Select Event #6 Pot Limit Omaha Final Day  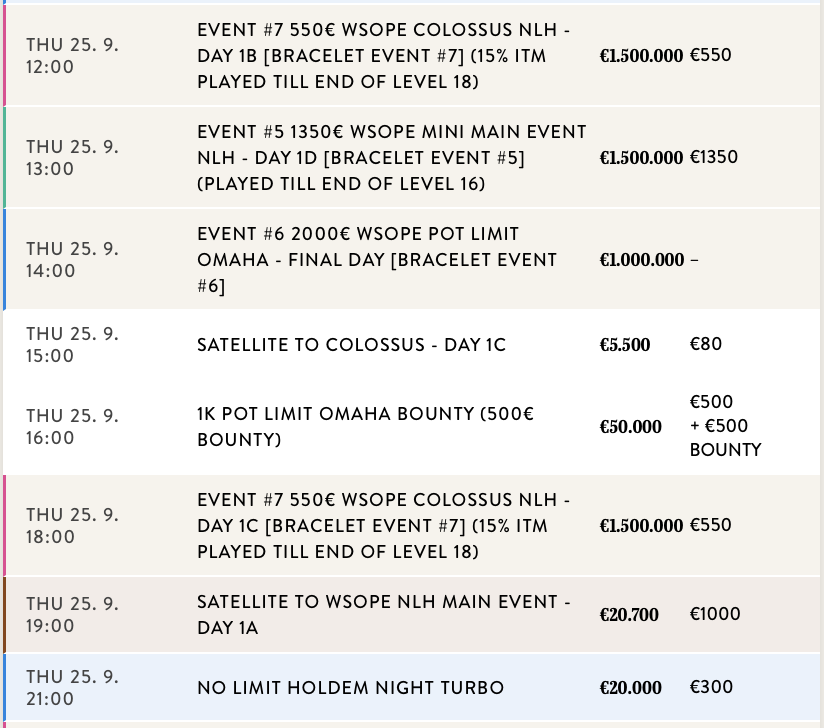coord(377,260)
